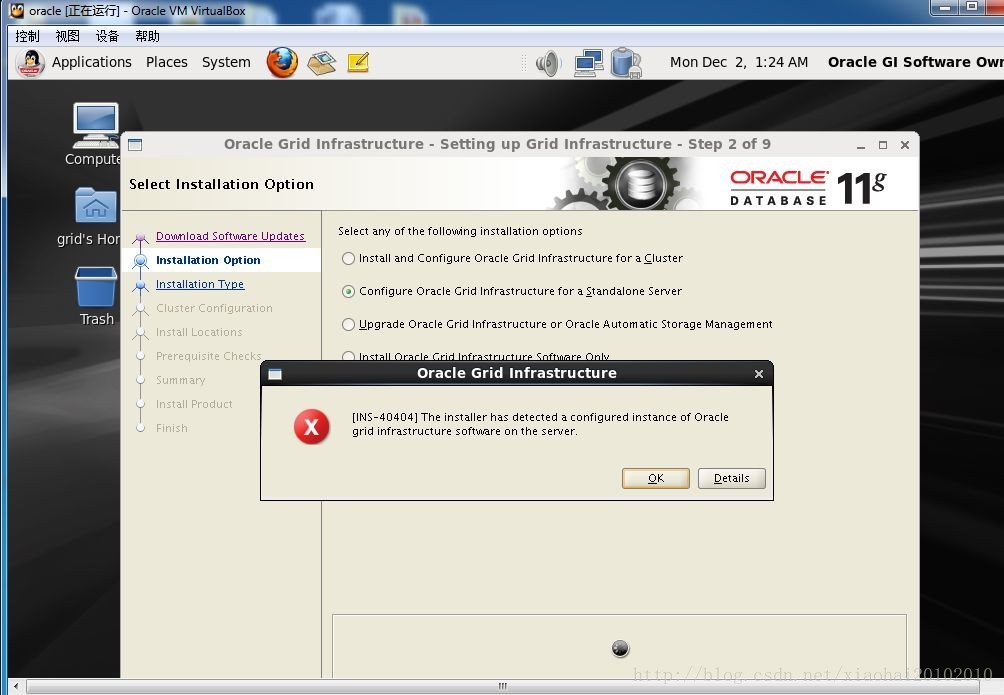
Task: Go to Installation Type step
Action: coord(200,284)
